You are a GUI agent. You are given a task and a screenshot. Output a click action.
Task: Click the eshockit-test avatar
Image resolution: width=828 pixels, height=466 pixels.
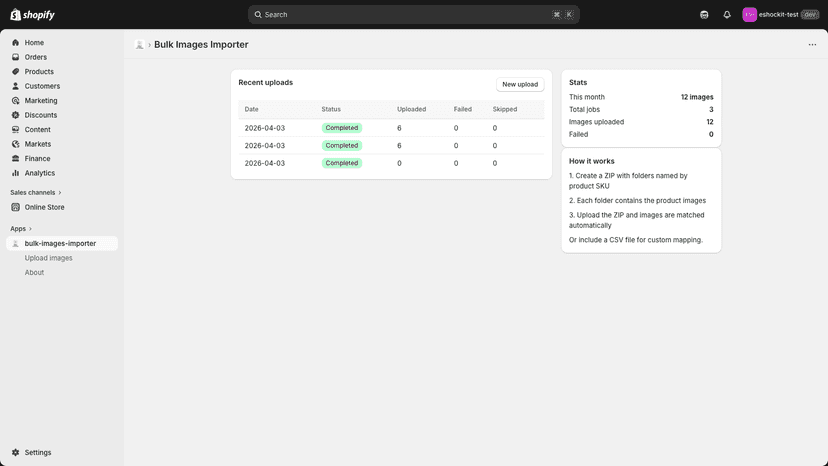749,15
